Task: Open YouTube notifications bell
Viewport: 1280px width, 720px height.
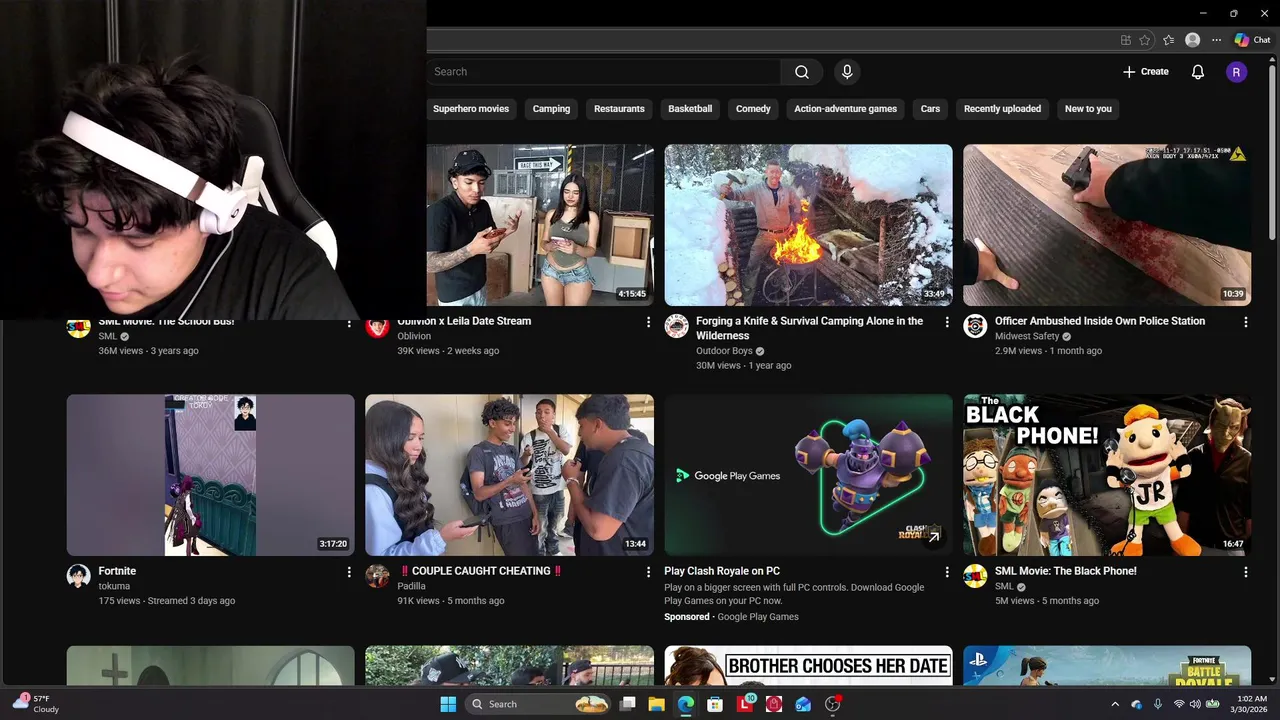Action: pos(1198,72)
